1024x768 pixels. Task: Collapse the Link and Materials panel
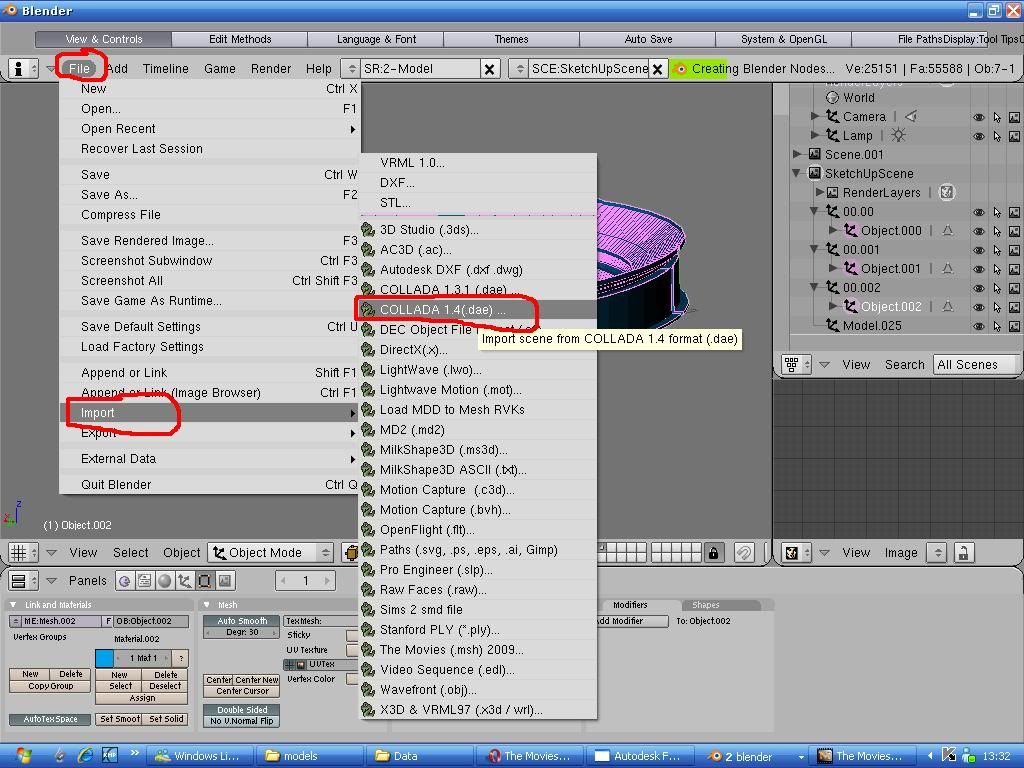(x=13, y=605)
